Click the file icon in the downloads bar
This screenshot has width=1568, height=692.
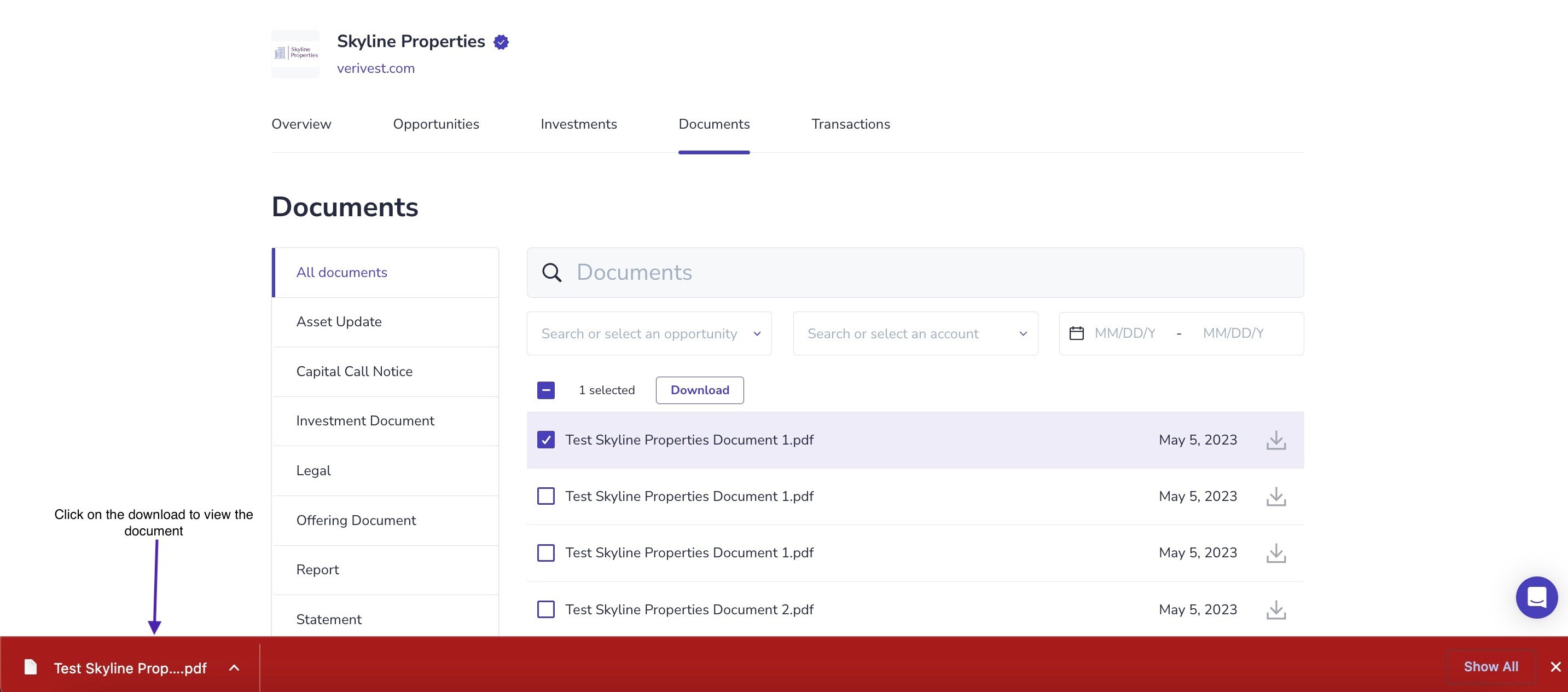coord(31,667)
